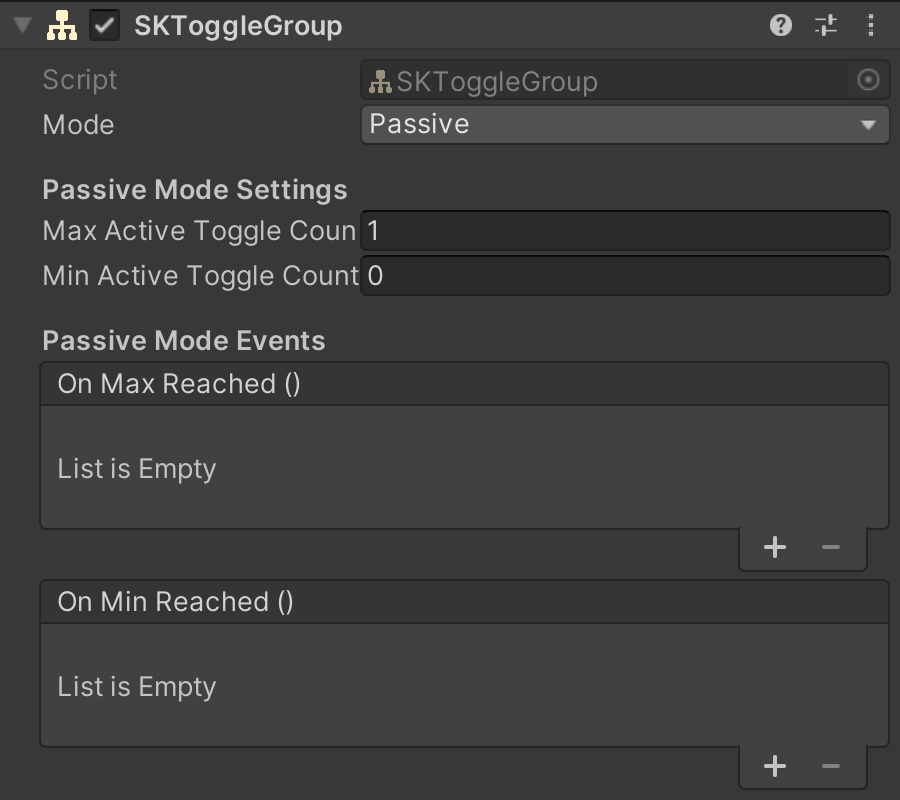Add a listener to On Max Reached

click(775, 547)
